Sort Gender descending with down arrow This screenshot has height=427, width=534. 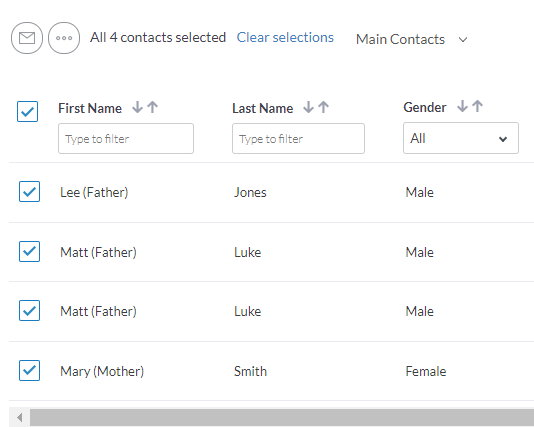(x=462, y=106)
